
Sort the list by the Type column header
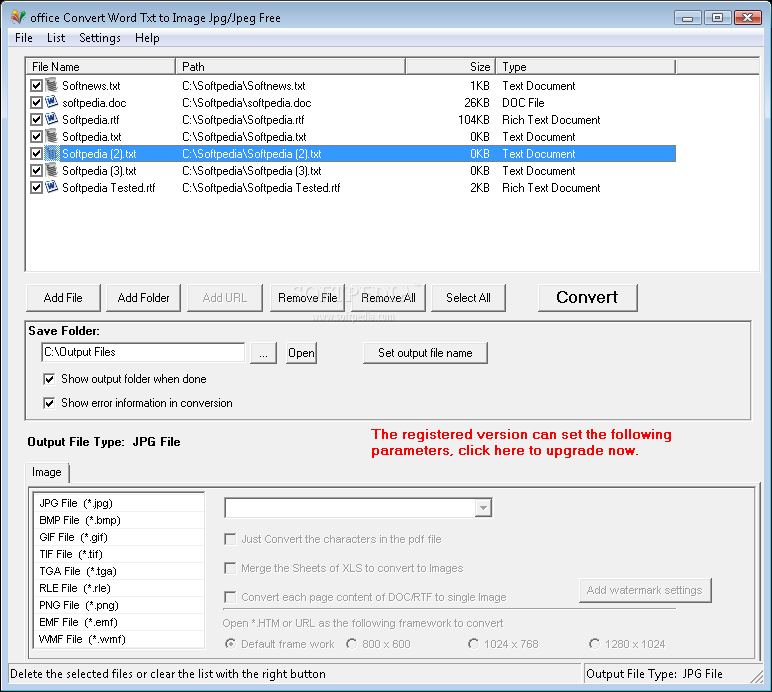coord(586,66)
